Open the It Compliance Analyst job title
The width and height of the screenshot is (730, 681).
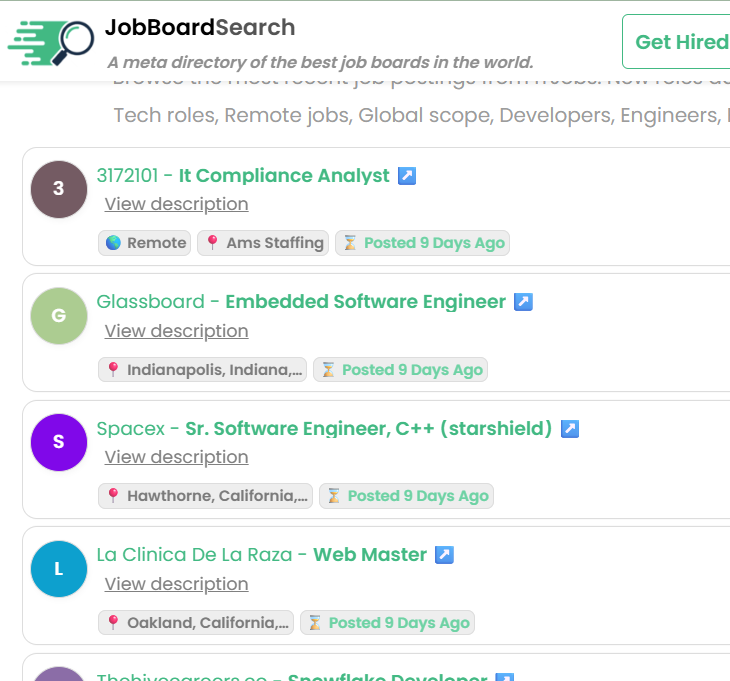284,176
